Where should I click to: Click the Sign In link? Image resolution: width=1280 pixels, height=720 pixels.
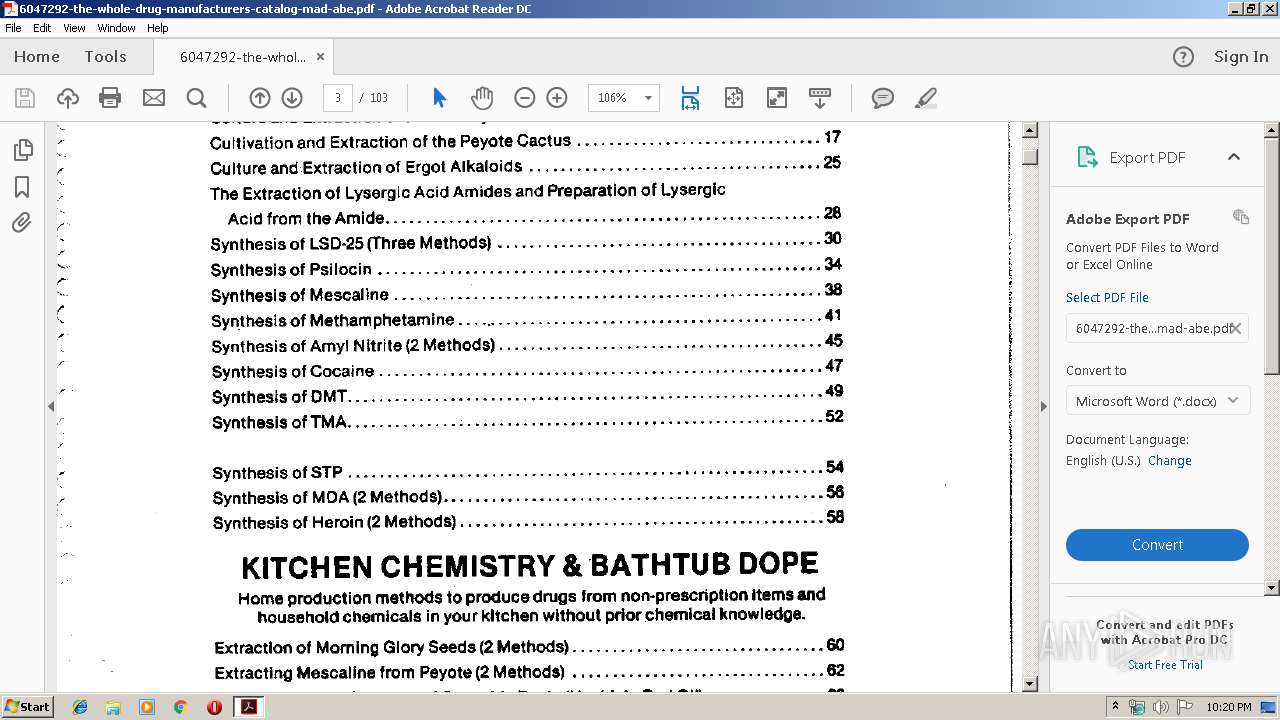[1241, 57]
